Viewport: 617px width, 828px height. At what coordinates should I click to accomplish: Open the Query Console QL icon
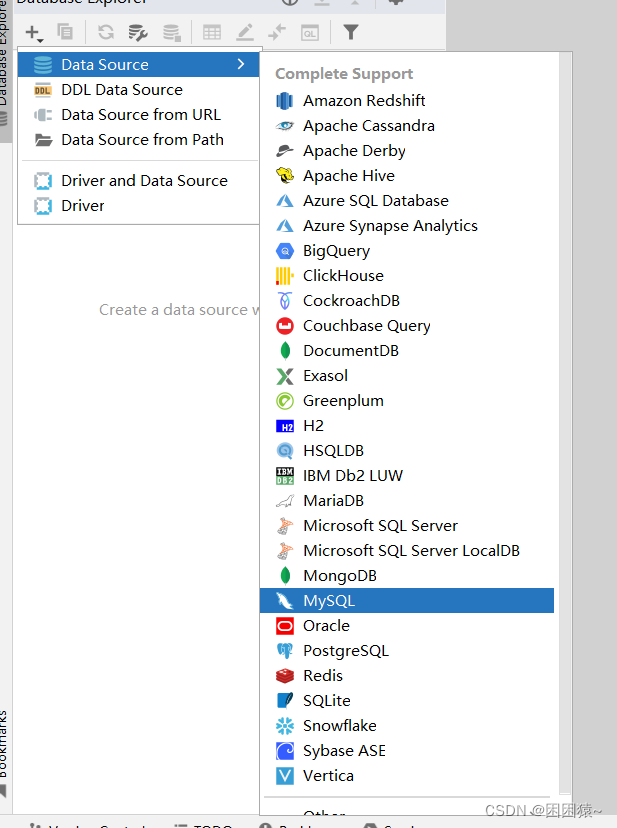pos(310,33)
